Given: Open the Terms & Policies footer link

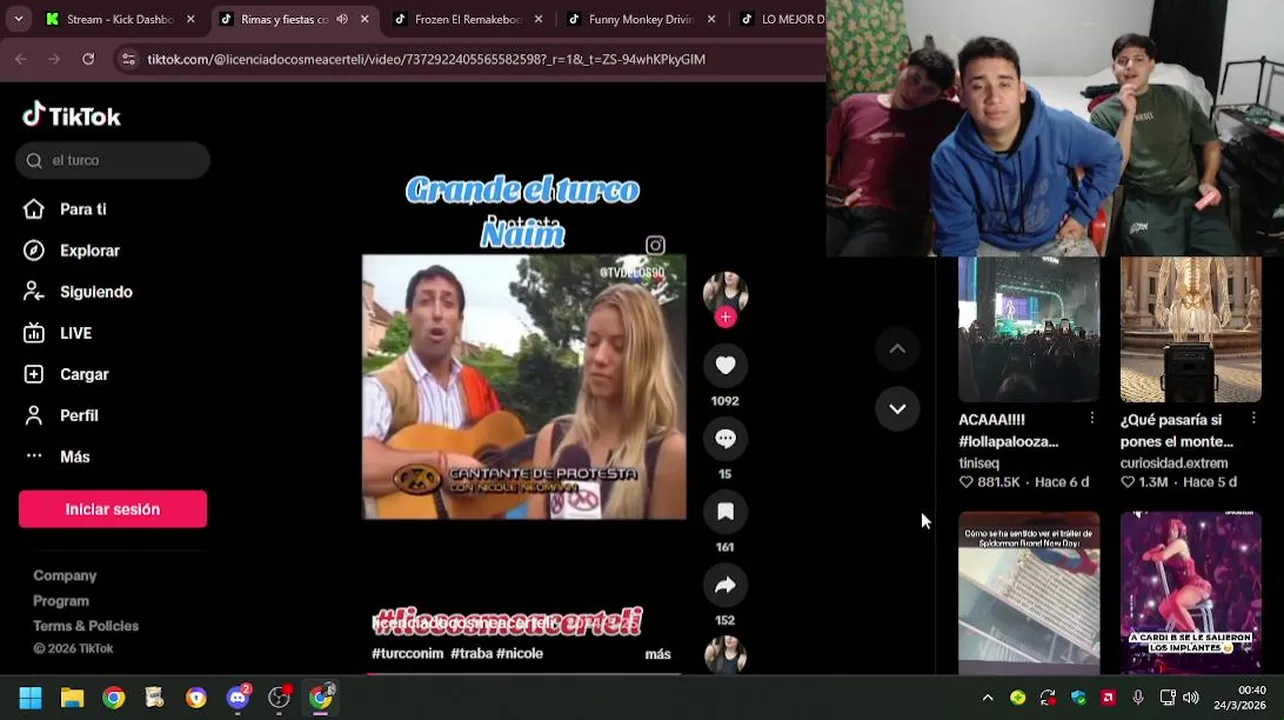Looking at the screenshot, I should 86,625.
